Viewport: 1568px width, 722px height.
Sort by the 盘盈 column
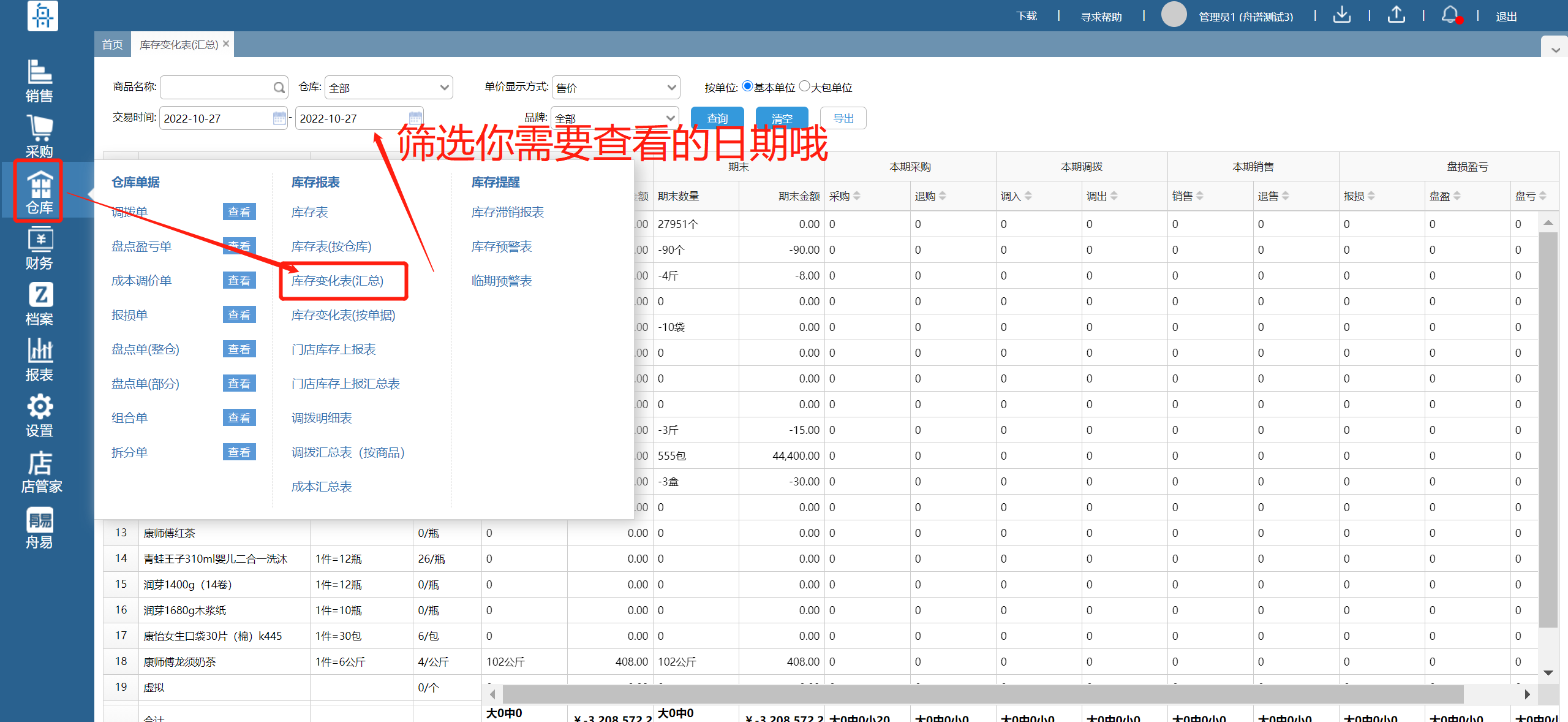click(1457, 196)
